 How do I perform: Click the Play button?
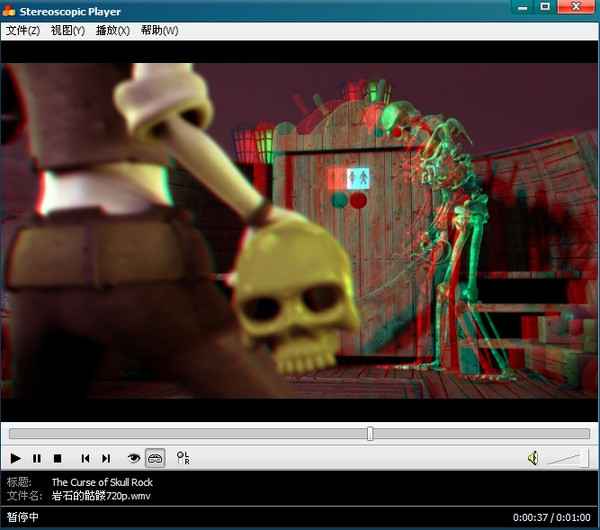click(15, 458)
